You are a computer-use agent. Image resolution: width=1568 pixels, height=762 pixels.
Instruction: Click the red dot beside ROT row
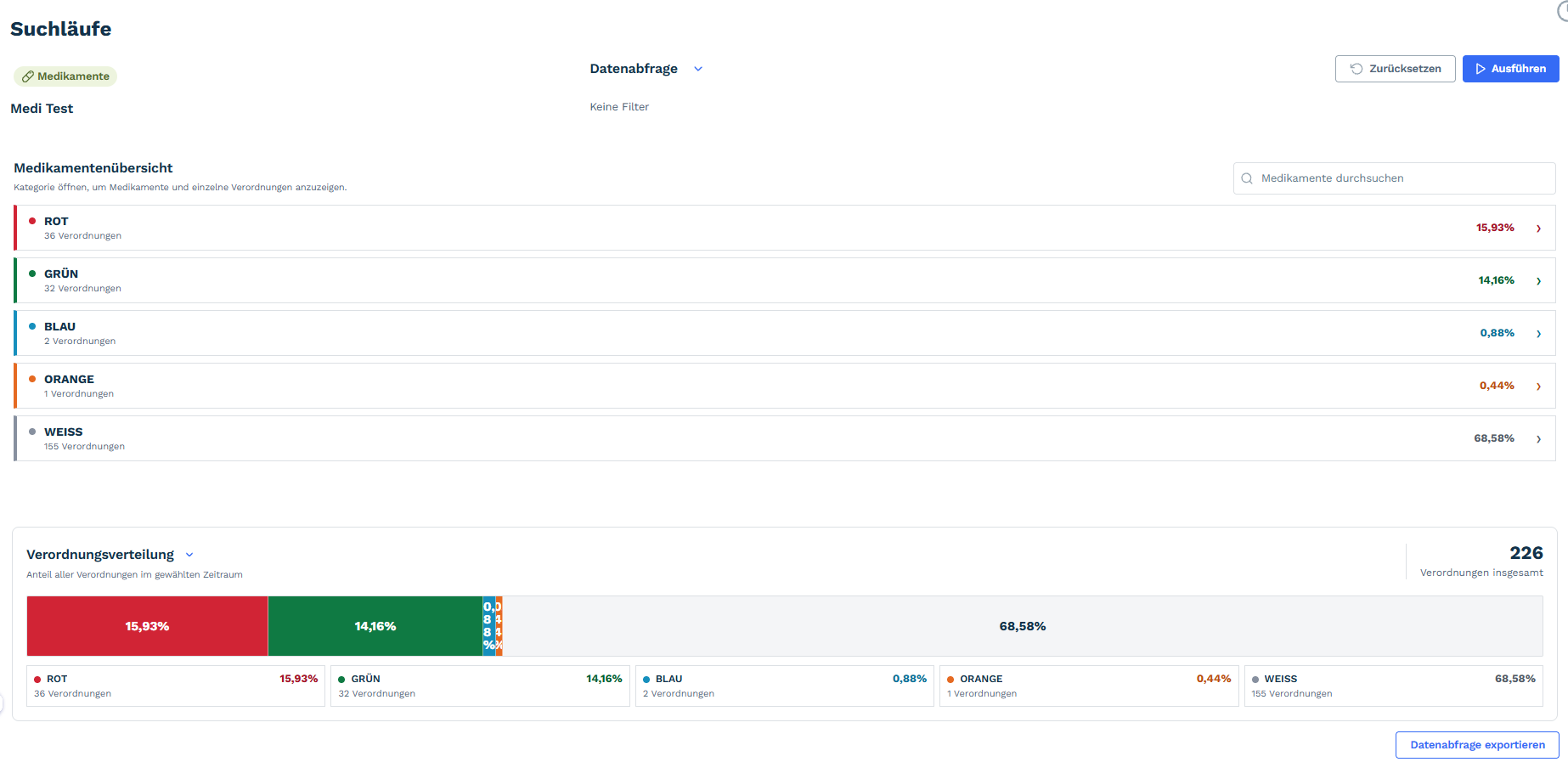[32, 221]
